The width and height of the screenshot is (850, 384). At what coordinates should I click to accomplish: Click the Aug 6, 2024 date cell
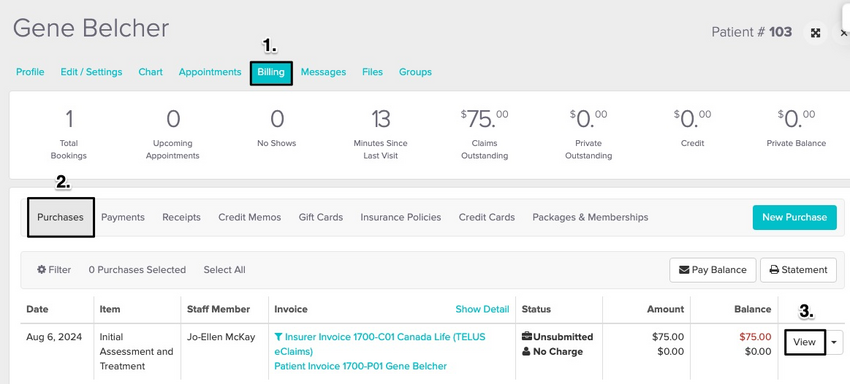(54, 337)
